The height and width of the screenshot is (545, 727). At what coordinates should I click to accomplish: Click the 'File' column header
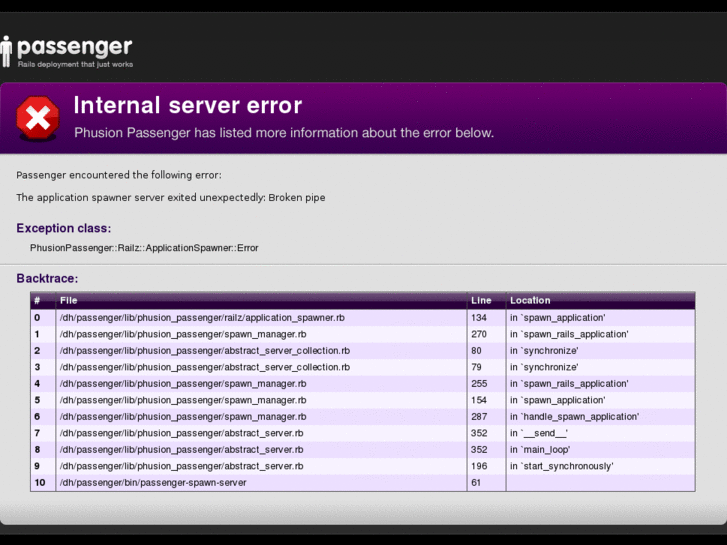click(x=69, y=301)
